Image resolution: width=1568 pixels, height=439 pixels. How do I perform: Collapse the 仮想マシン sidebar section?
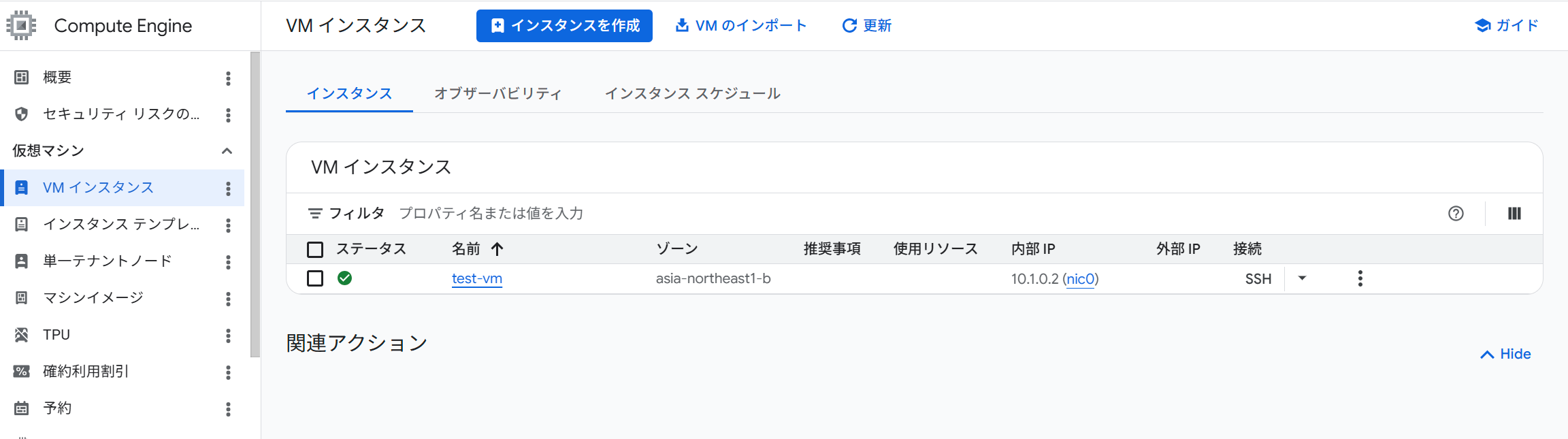point(227,150)
